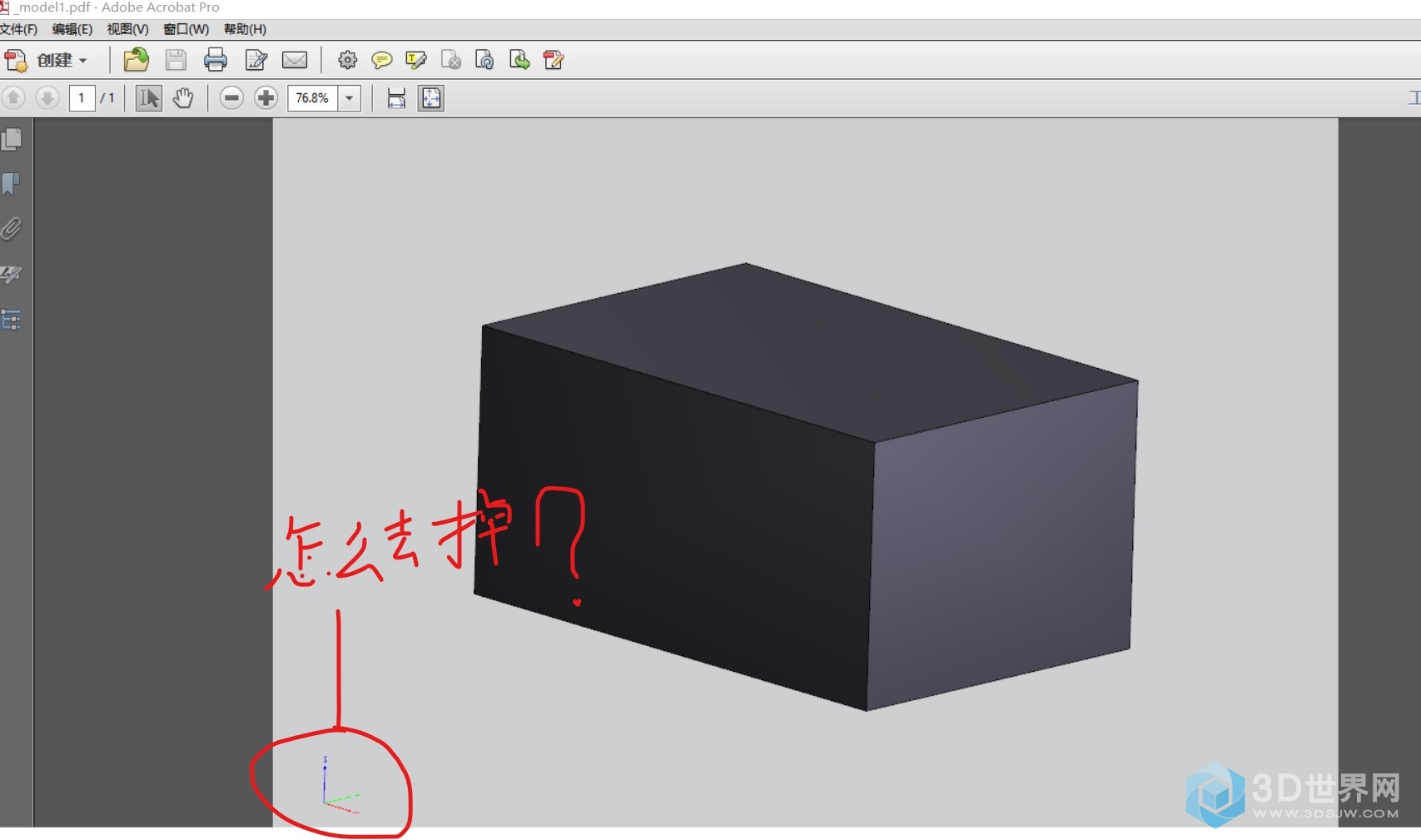Click the export/insert page icon

coord(519,60)
